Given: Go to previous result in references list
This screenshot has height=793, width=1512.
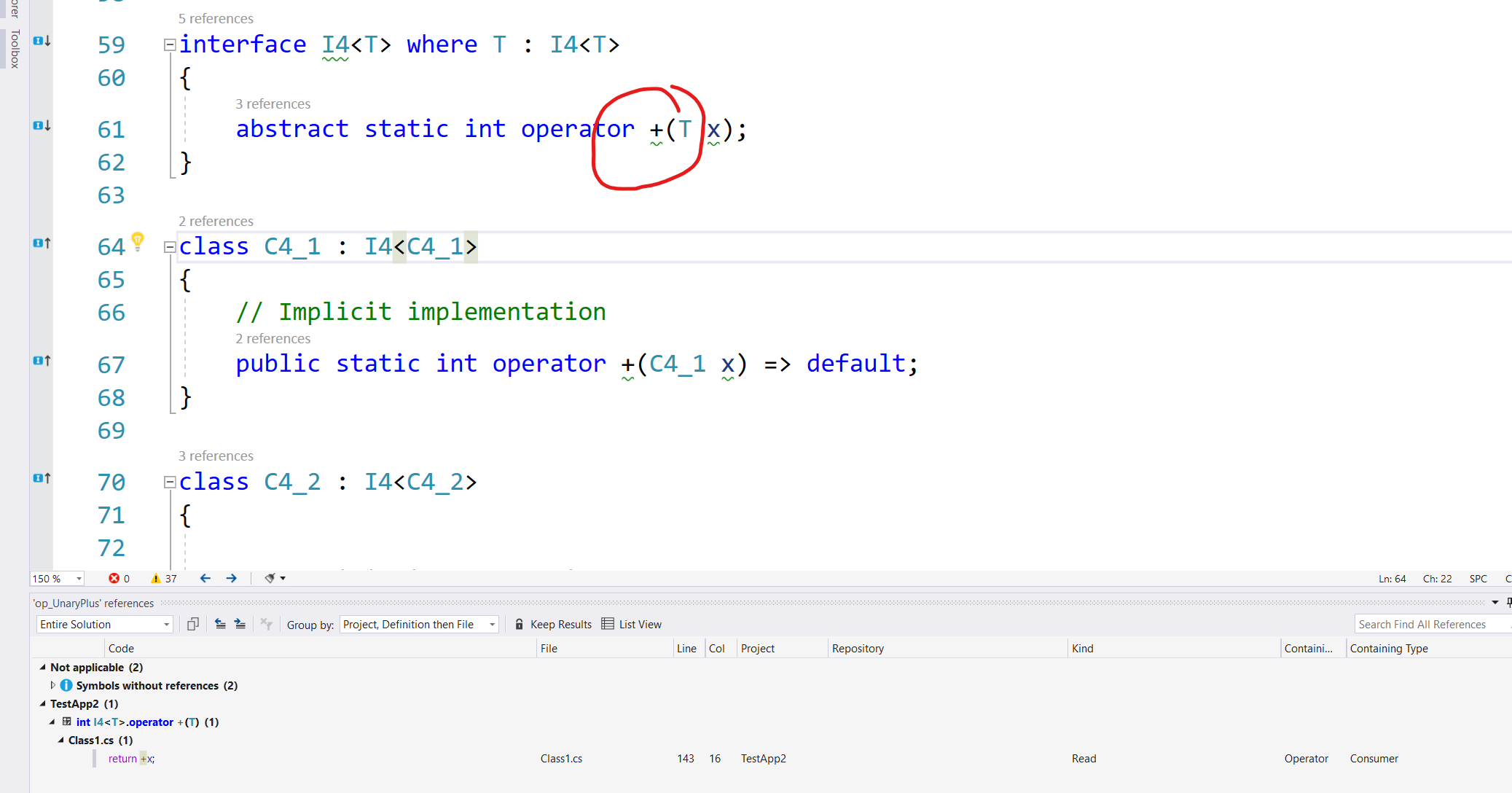Looking at the screenshot, I should 220,624.
